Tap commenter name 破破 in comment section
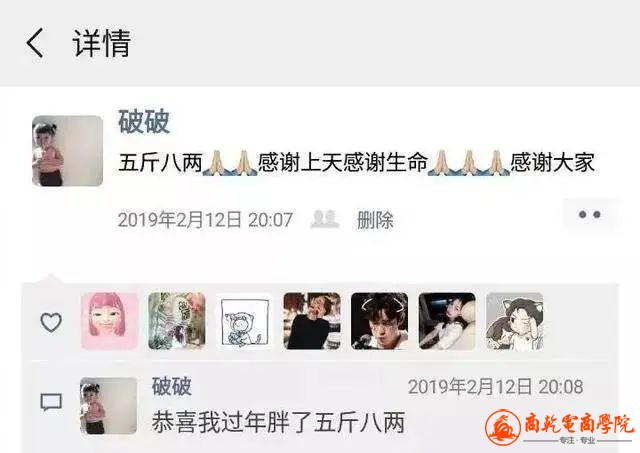 coord(171,386)
